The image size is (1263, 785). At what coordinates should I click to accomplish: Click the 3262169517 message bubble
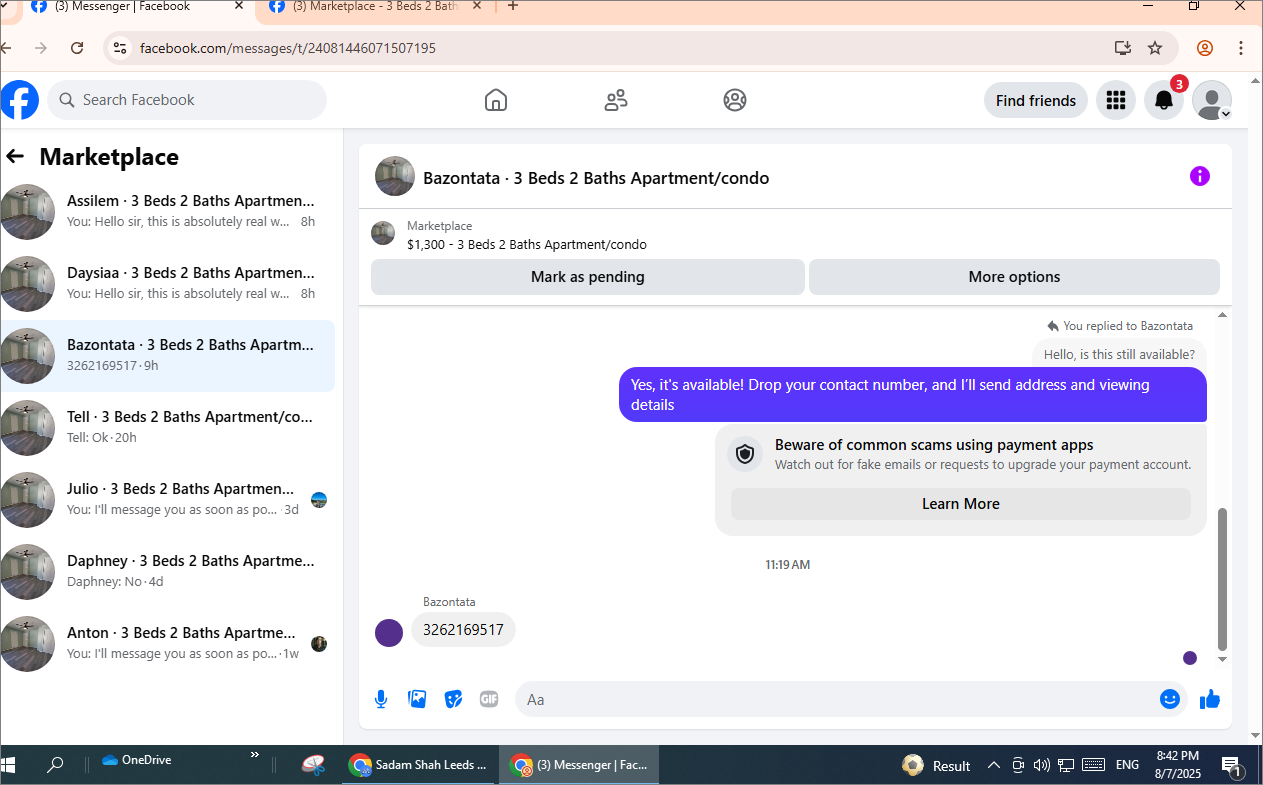[463, 630]
